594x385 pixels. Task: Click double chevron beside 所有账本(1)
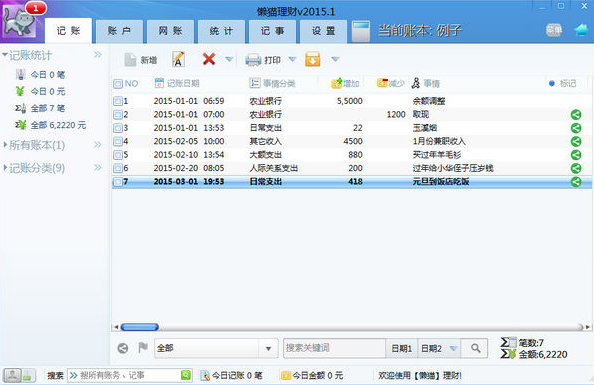coord(98,145)
